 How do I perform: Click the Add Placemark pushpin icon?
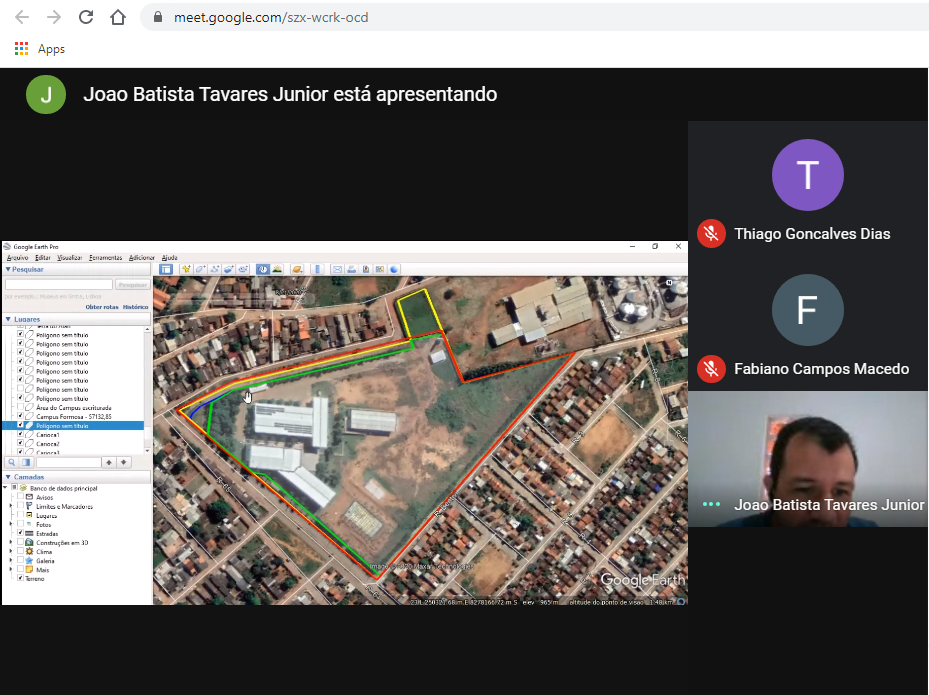pyautogui.click(x=186, y=269)
